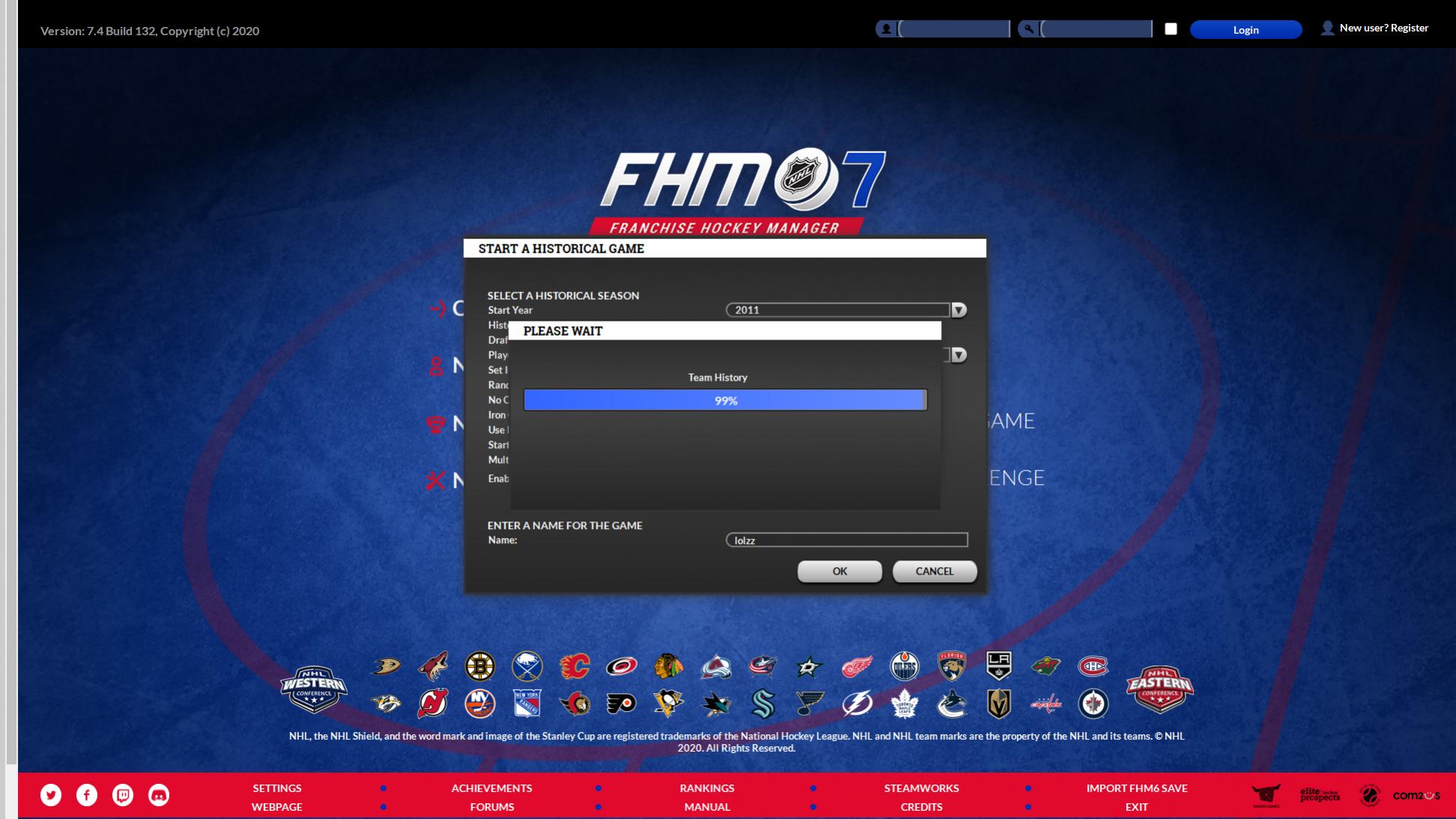Viewport: 1456px width, 819px height.
Task: Click the game Name input field
Action: [847, 540]
